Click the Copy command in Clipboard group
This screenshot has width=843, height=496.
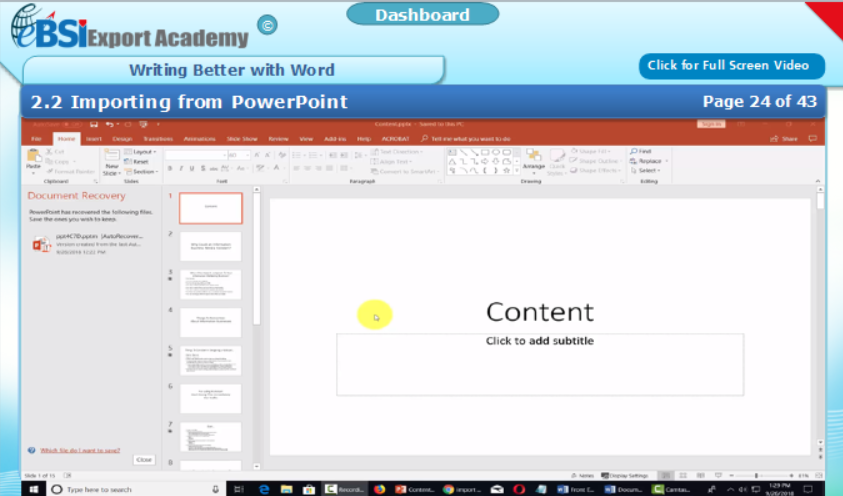coord(59,161)
